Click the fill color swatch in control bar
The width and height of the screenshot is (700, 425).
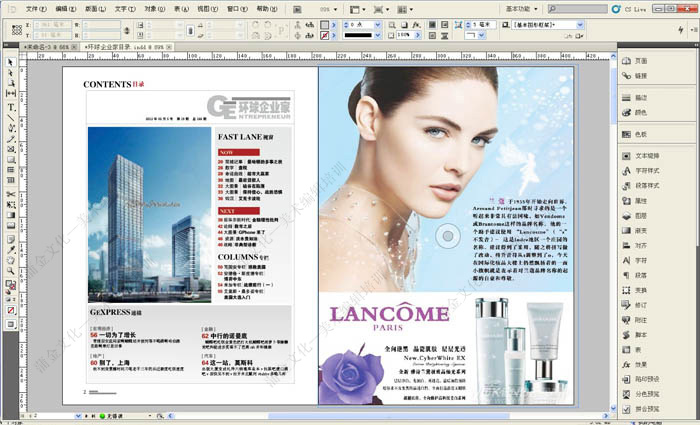pos(325,25)
